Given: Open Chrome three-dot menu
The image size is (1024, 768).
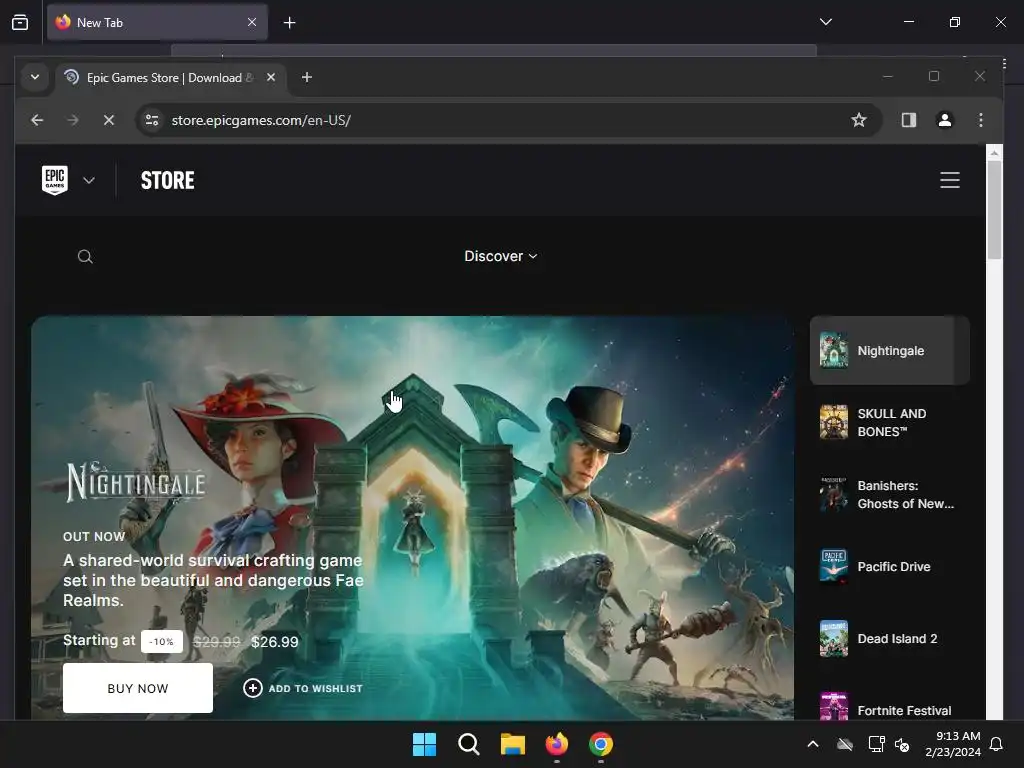Looking at the screenshot, I should (980, 120).
